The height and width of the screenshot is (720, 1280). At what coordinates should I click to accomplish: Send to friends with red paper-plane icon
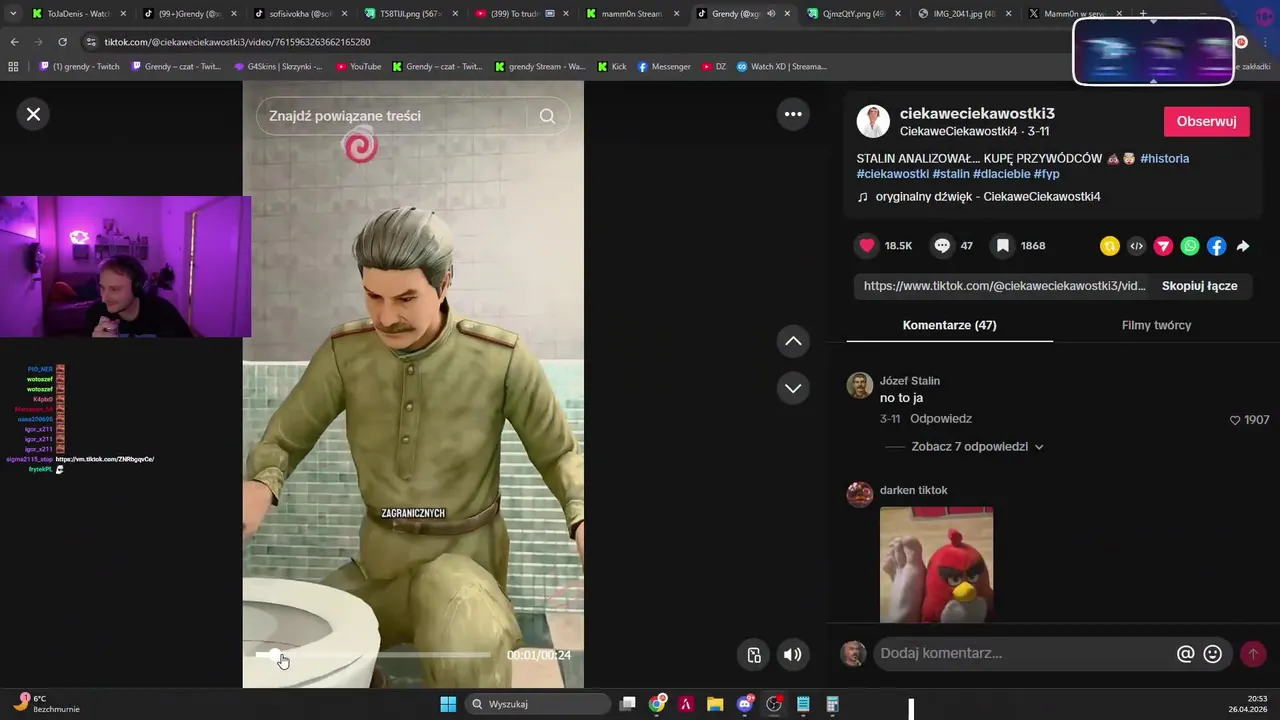(1163, 246)
